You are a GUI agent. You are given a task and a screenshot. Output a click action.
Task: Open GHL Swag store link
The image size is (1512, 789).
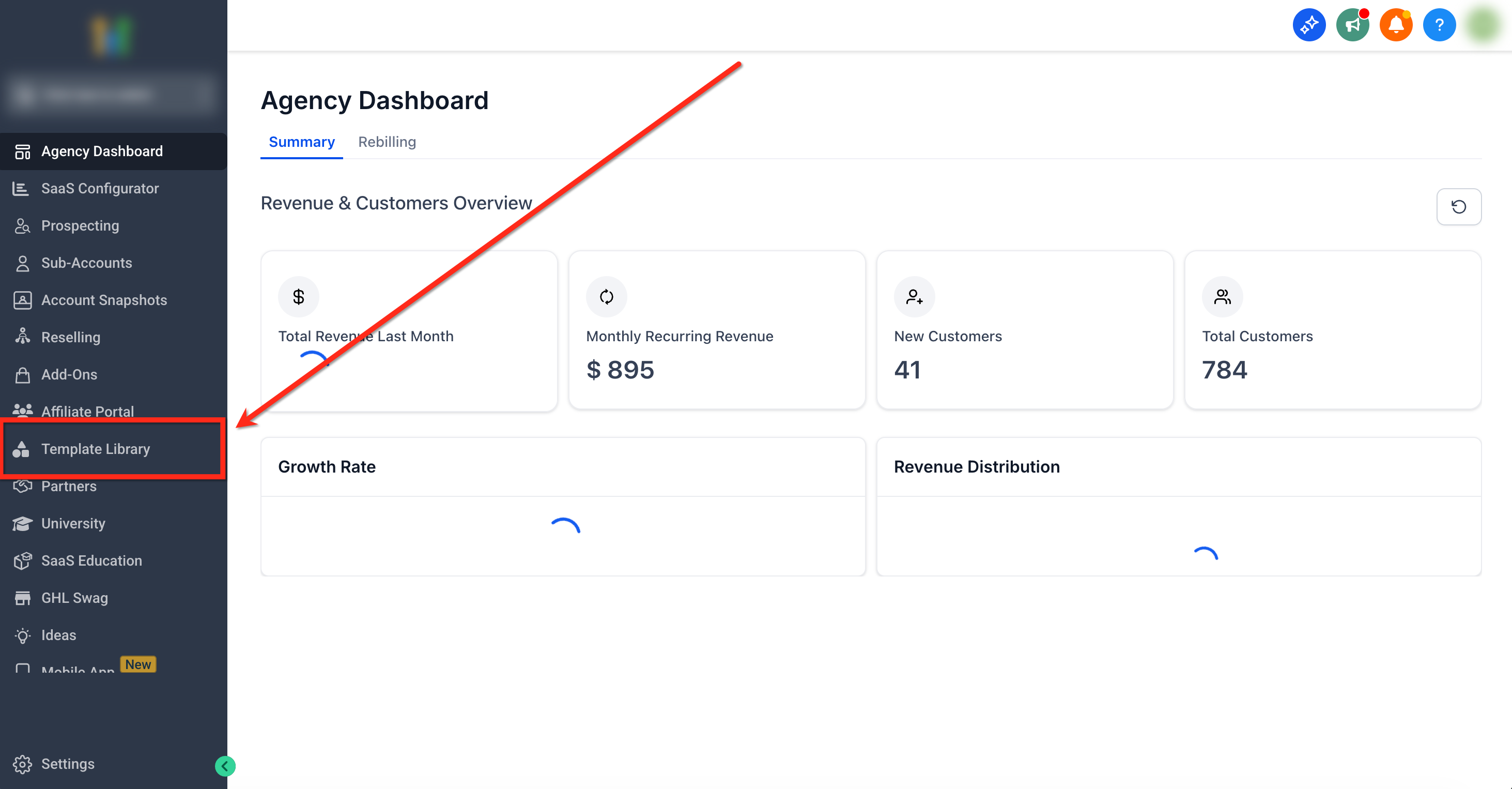tap(74, 598)
